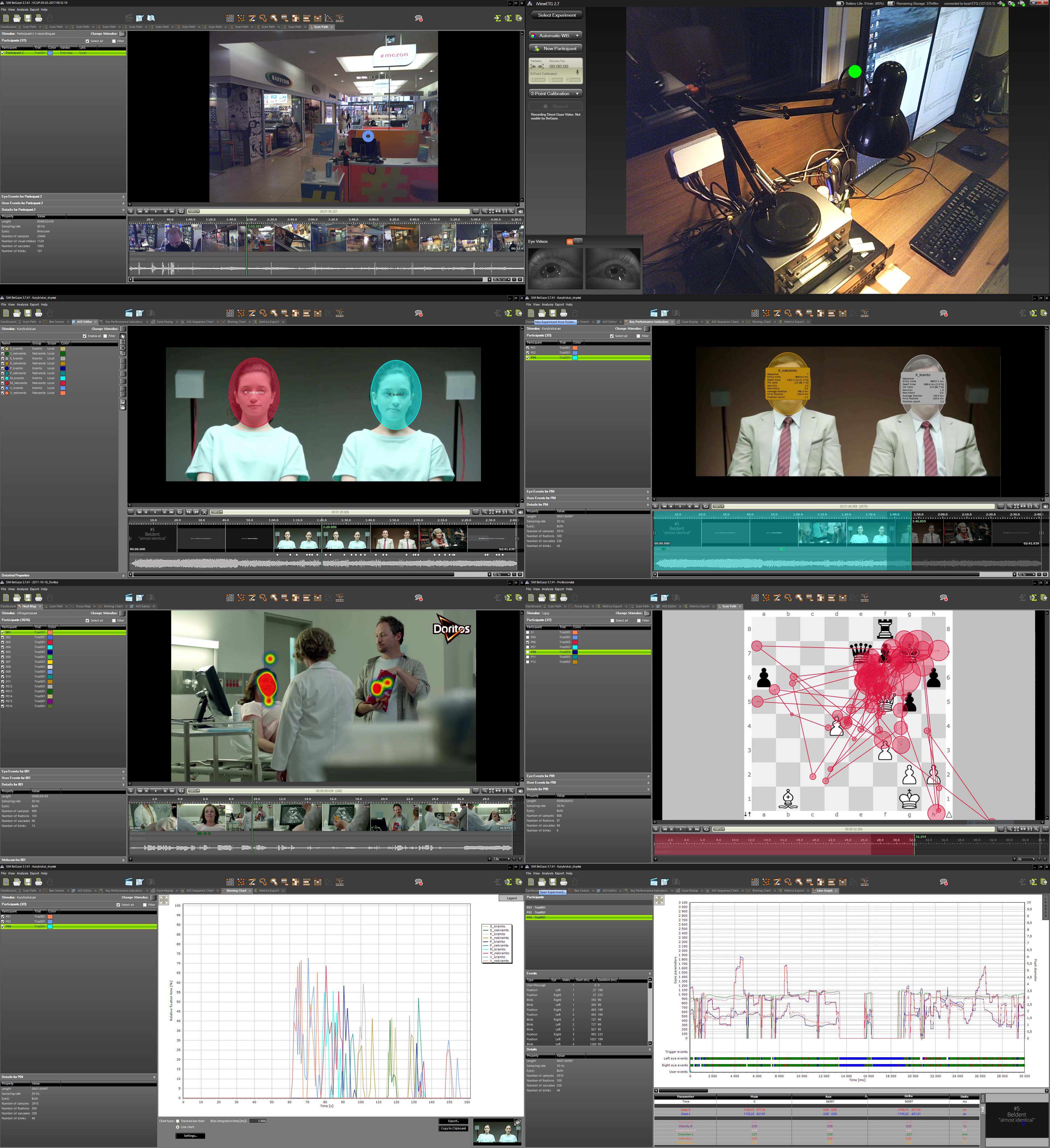Click the microphone icon in iViewETG recording panel

577,72
